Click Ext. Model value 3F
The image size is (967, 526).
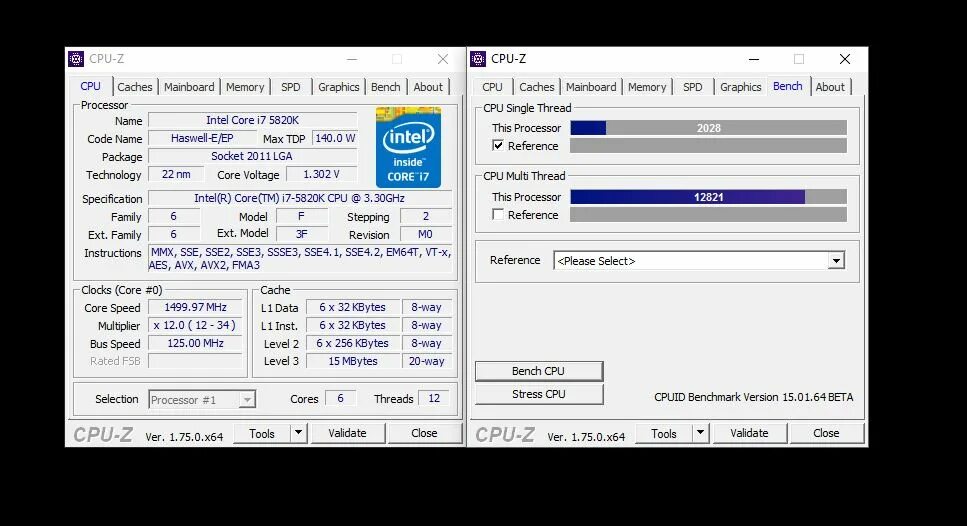302,234
